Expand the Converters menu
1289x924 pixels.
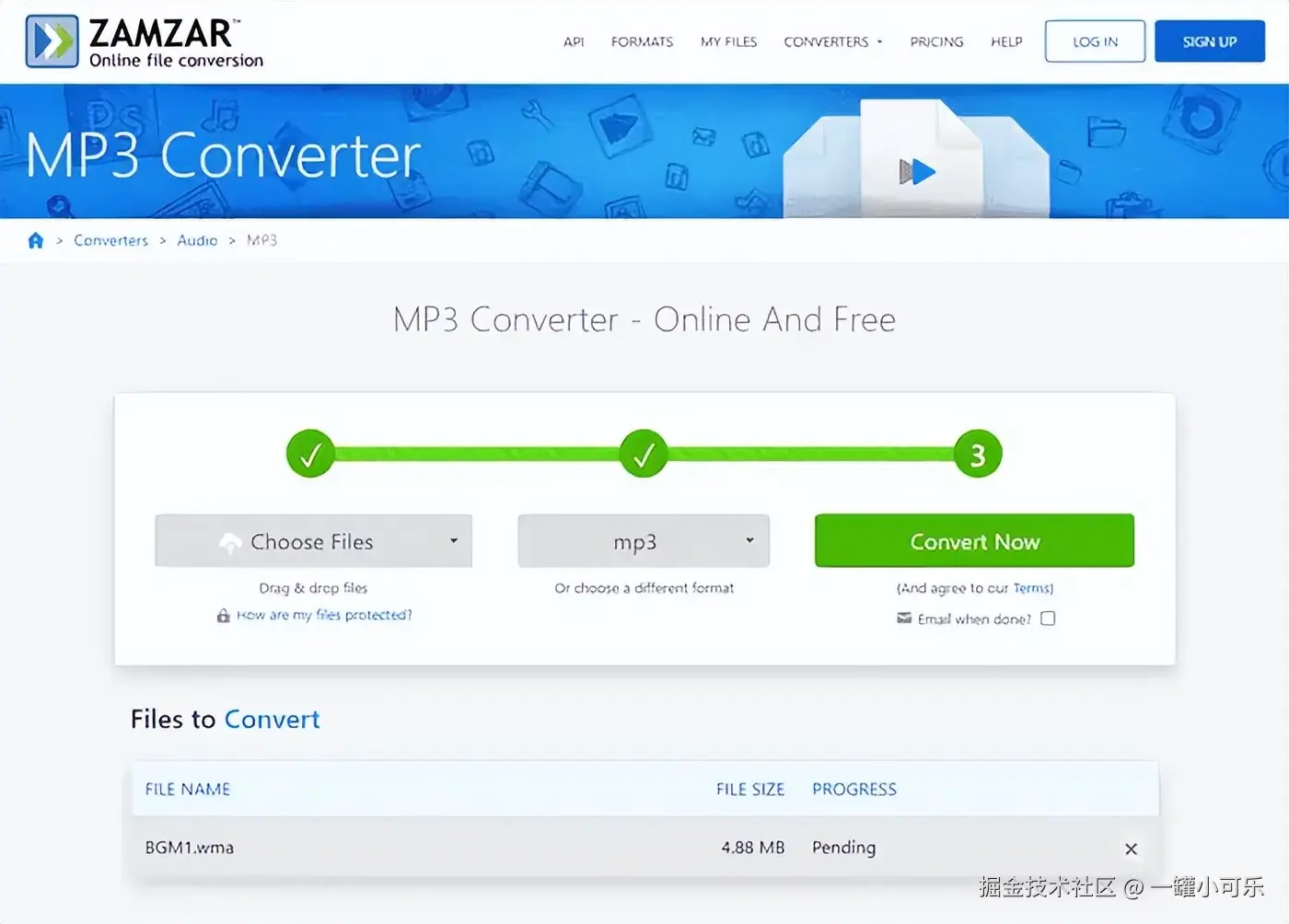tap(832, 41)
